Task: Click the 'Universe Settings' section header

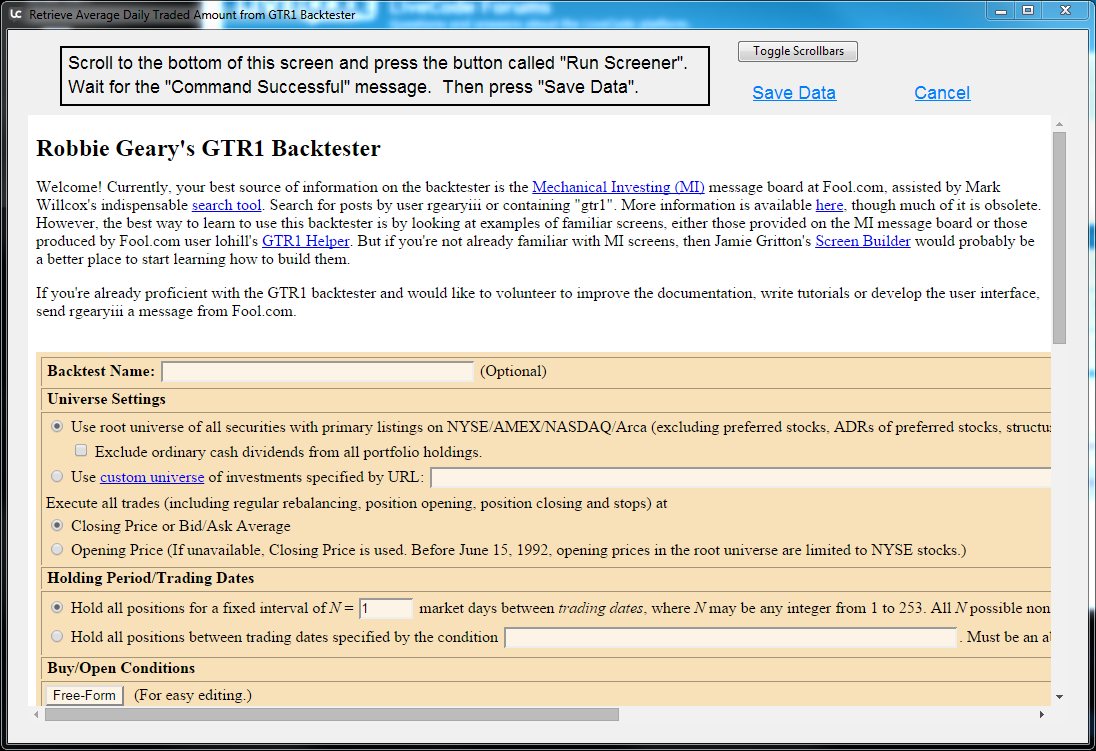Action: point(106,399)
